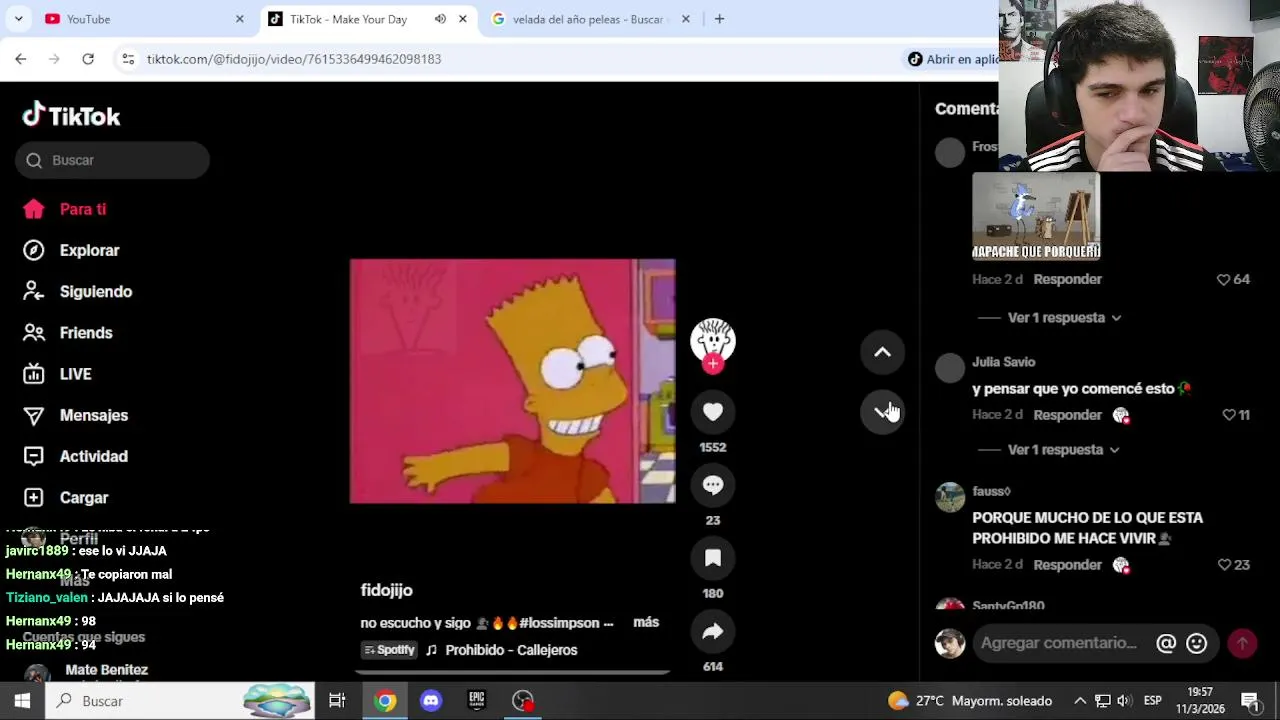1280x720 pixels.
Task: Click the Spotify badge under the caption
Action: click(x=389, y=650)
